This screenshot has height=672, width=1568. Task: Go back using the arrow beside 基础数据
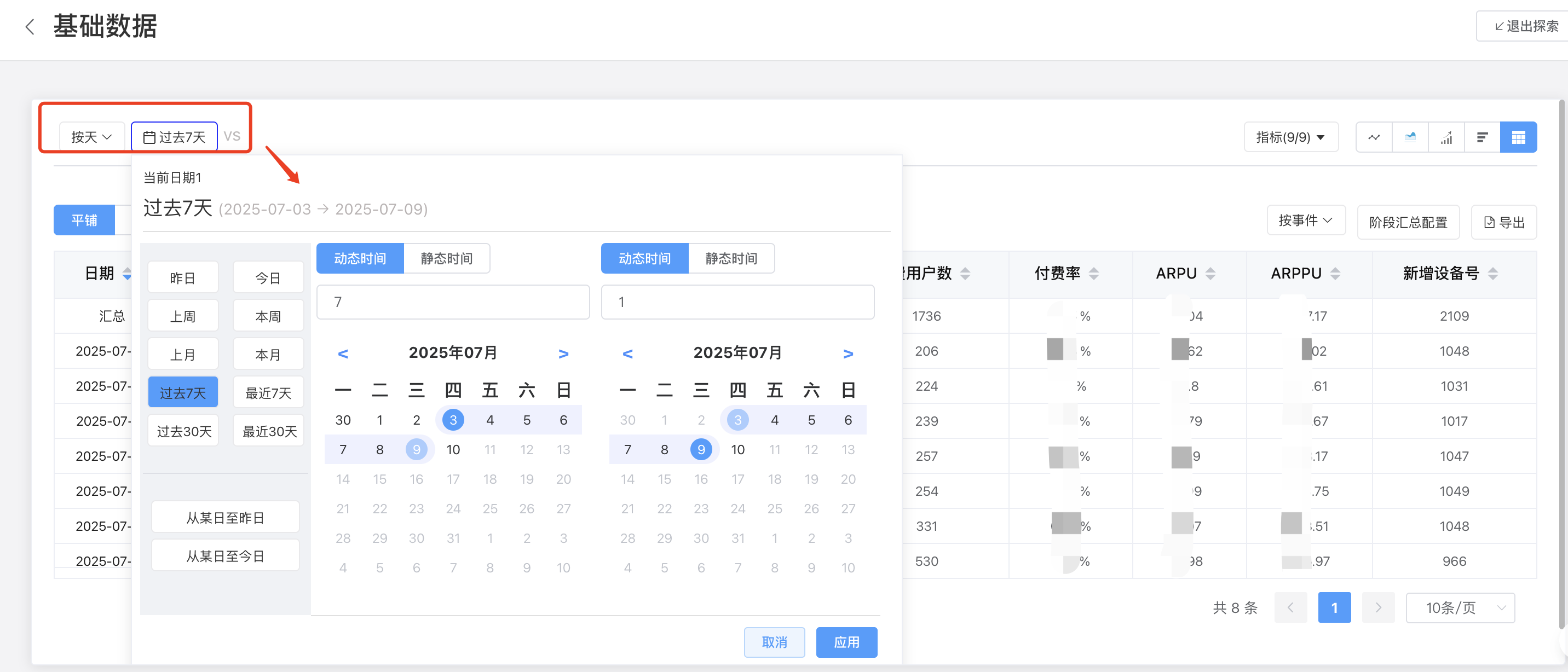[x=29, y=27]
